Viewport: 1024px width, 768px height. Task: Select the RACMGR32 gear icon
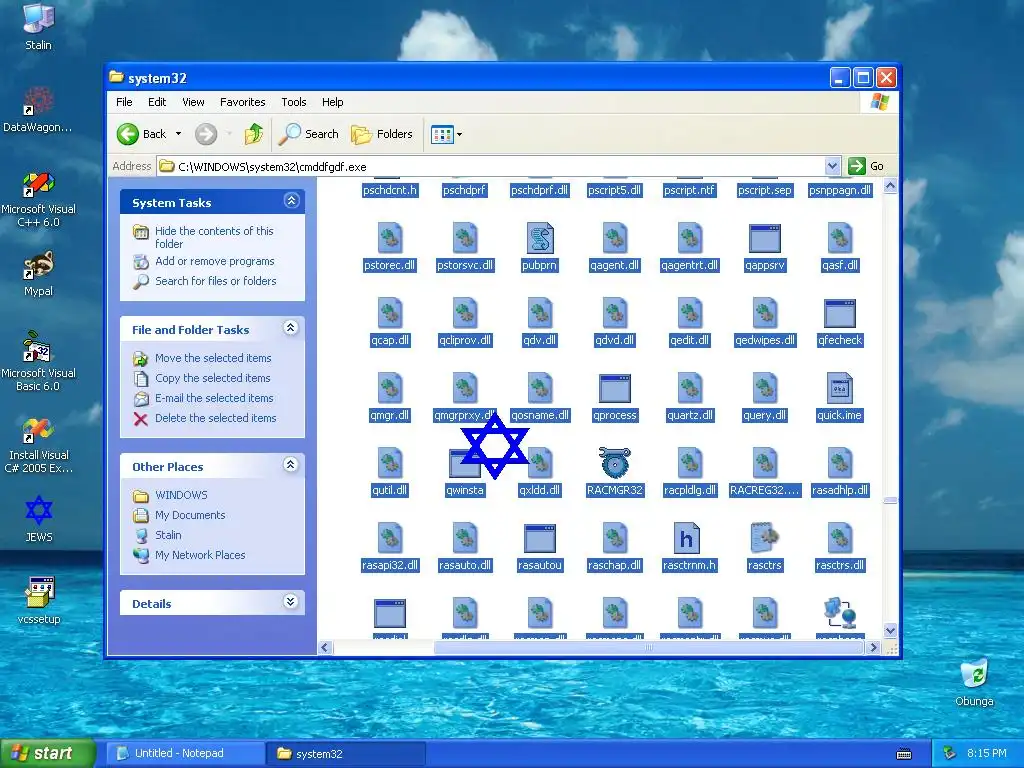pyautogui.click(x=615, y=462)
